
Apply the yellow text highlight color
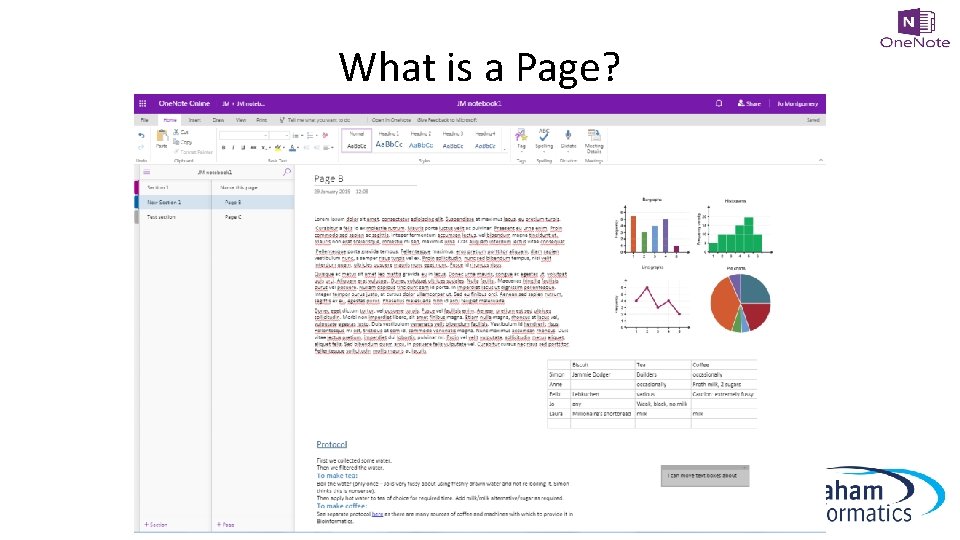(x=279, y=148)
